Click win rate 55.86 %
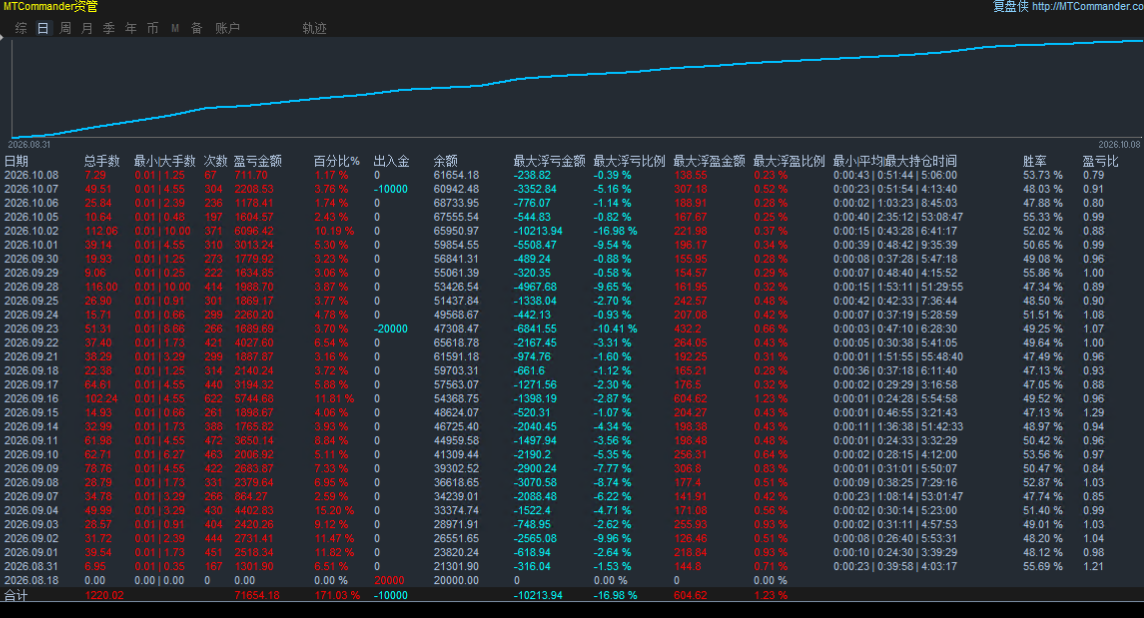 coord(1043,273)
